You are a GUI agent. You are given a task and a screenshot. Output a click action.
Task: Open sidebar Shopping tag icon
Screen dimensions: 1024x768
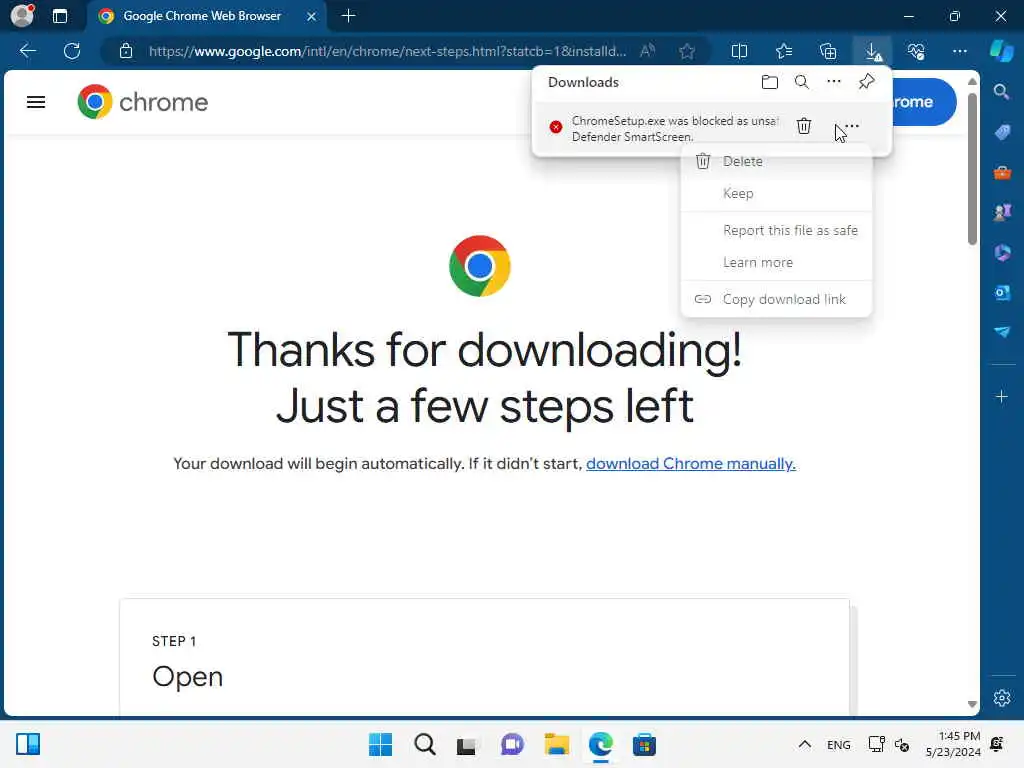coord(1002,133)
